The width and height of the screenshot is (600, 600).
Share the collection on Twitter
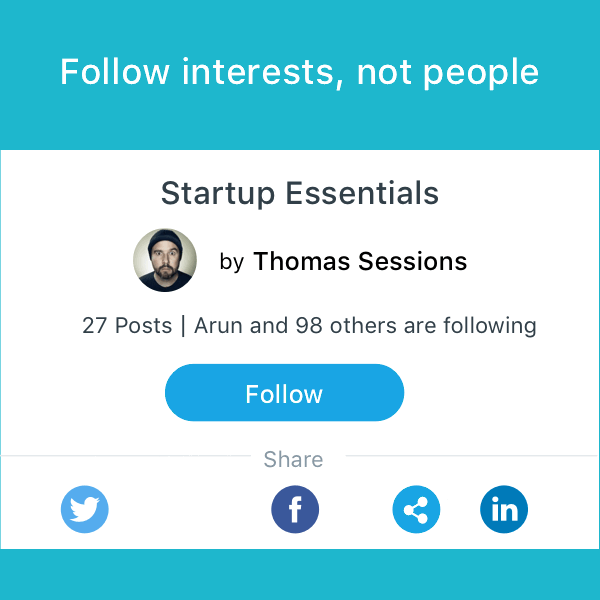click(x=85, y=510)
